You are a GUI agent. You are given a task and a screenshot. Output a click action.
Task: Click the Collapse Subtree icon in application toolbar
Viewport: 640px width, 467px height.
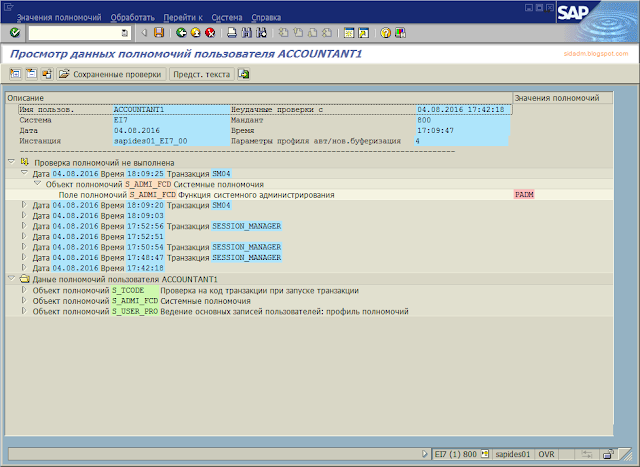point(31,74)
